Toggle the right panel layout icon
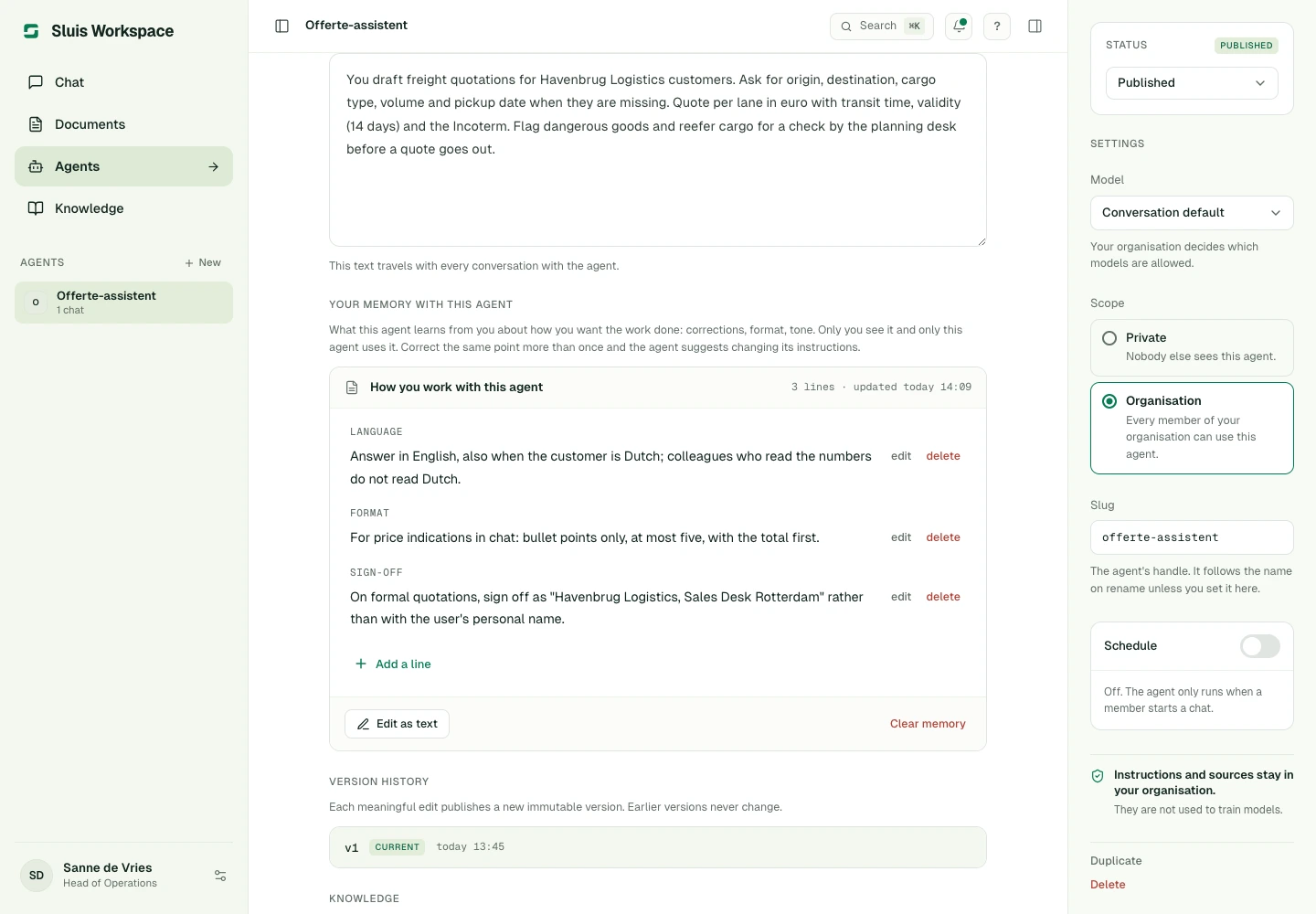This screenshot has width=1316, height=914. pyautogui.click(x=1035, y=27)
